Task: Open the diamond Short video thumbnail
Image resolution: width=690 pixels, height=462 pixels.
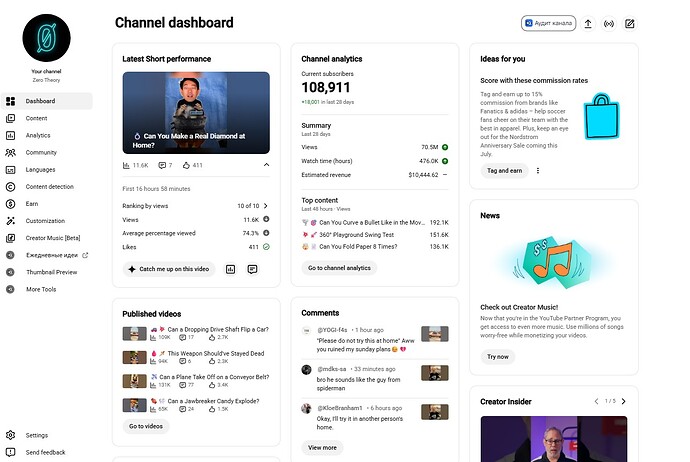Action: 196,113
